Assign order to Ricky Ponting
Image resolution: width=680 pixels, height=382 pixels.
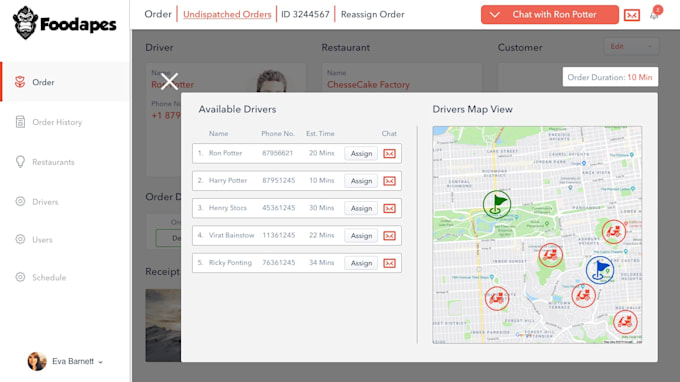click(x=361, y=263)
